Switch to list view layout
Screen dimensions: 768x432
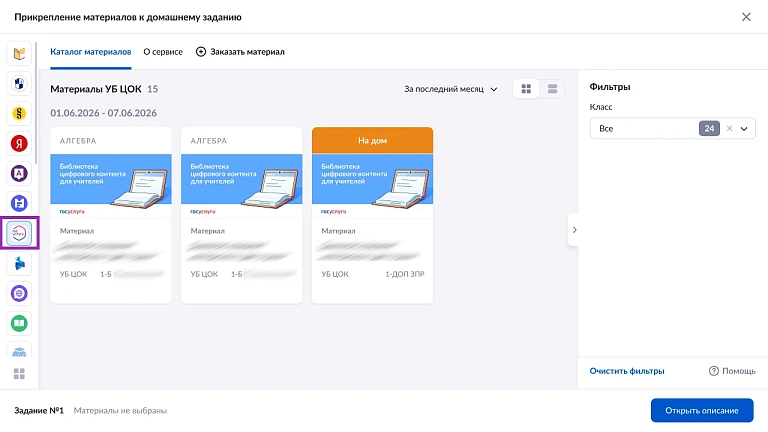tap(552, 89)
